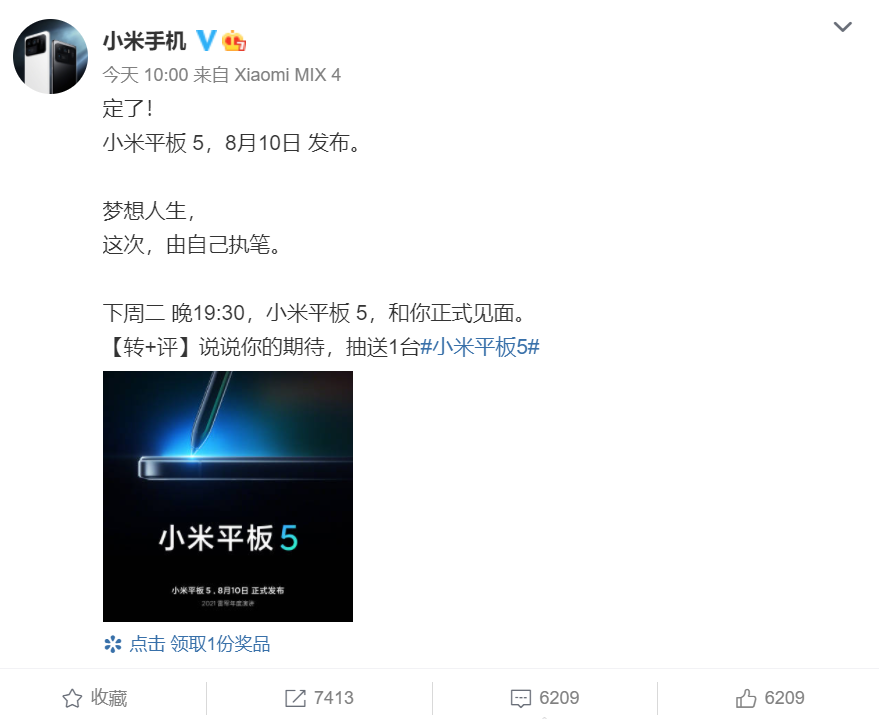Click the 小米手机 profile avatar

[x=50, y=57]
